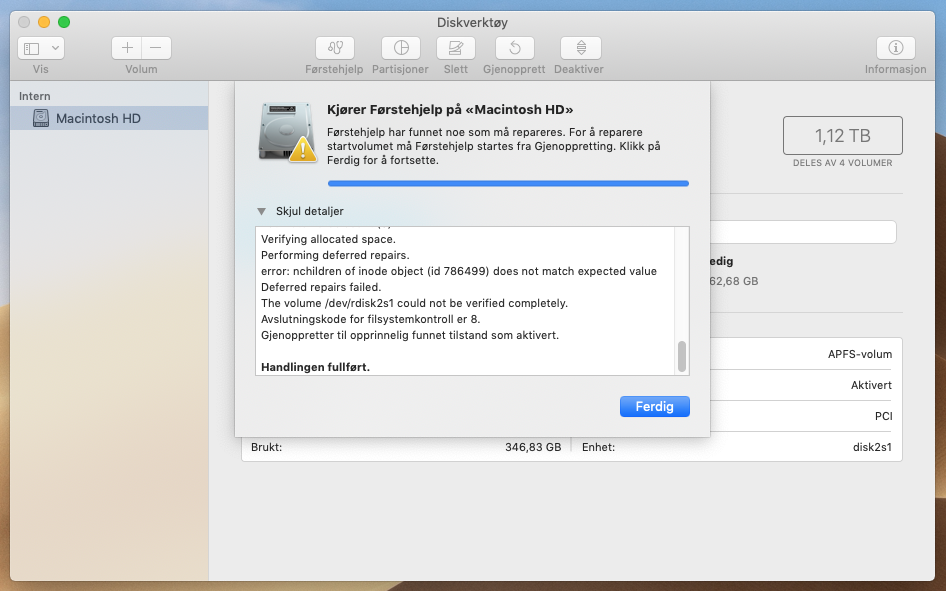
Task: Show disk Informasjon with the info icon
Action: click(x=895, y=48)
